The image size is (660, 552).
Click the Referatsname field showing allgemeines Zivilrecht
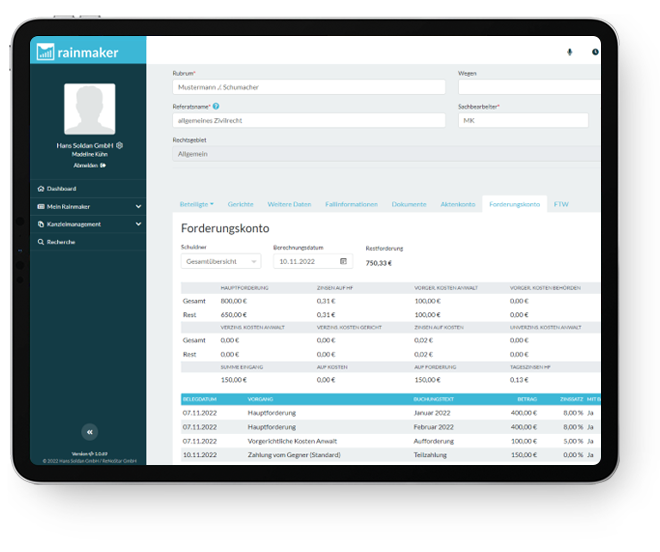309,120
